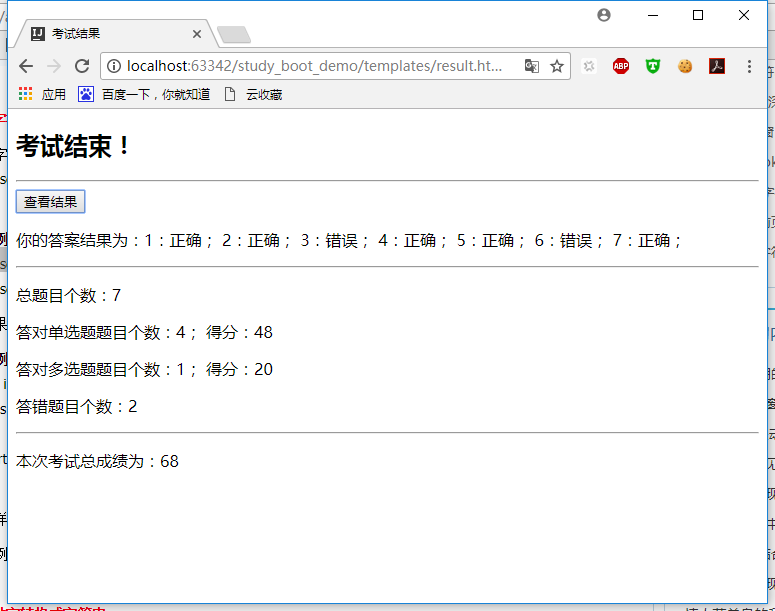Open the Adobe Acrobat extension icon
Viewport: 775px width, 611px height.
tap(717, 66)
